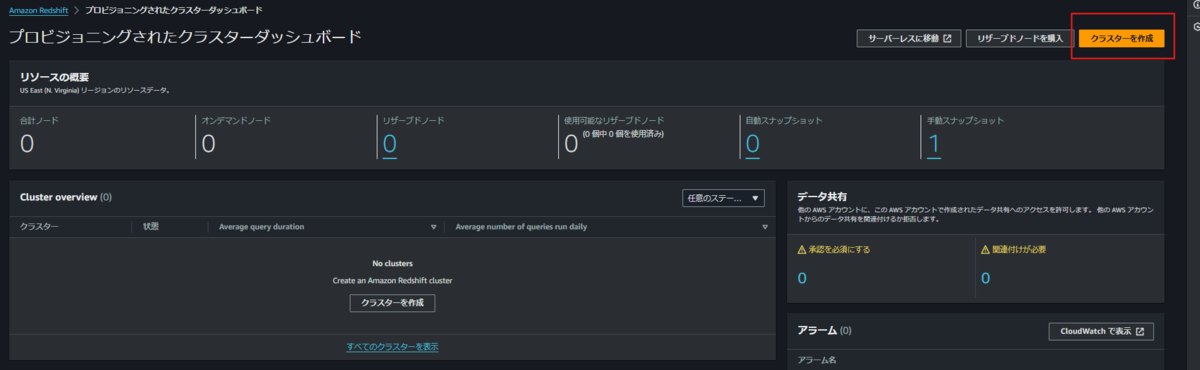This screenshot has width=1200, height=370.
Task: Click クラスターを作成 button under No clusters
Action: click(x=392, y=302)
